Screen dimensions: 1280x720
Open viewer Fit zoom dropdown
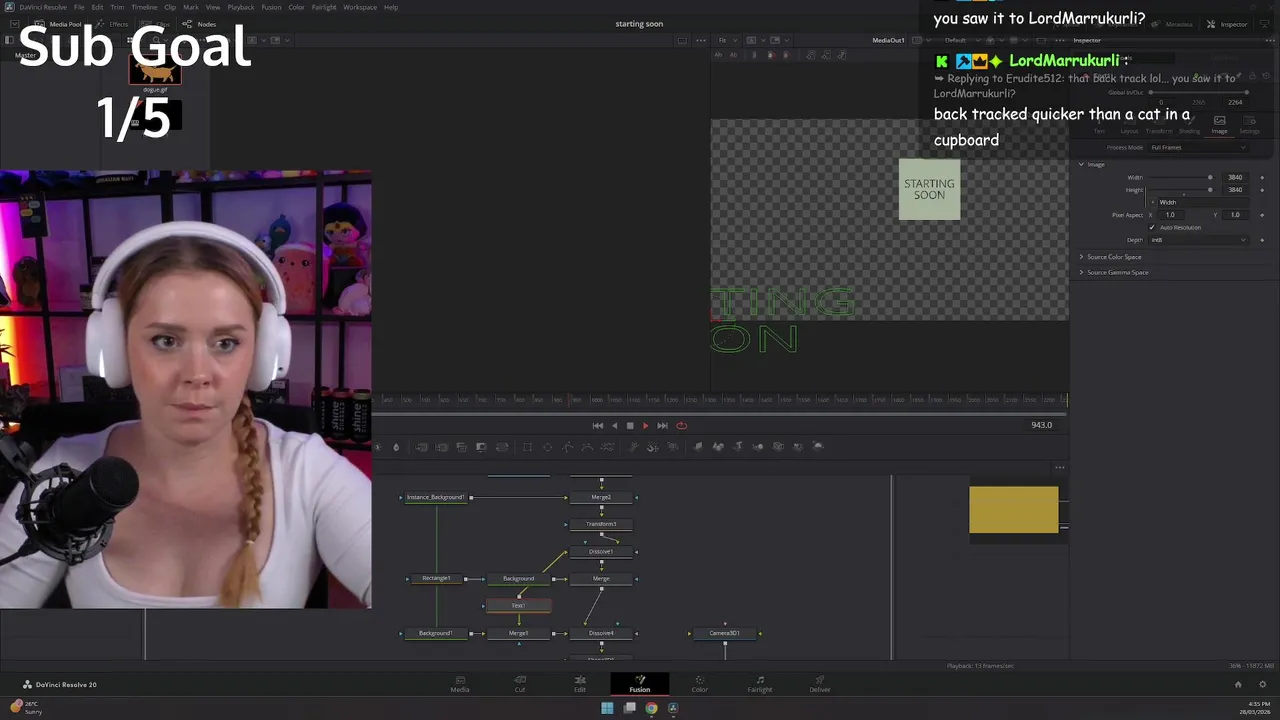[x=727, y=40]
